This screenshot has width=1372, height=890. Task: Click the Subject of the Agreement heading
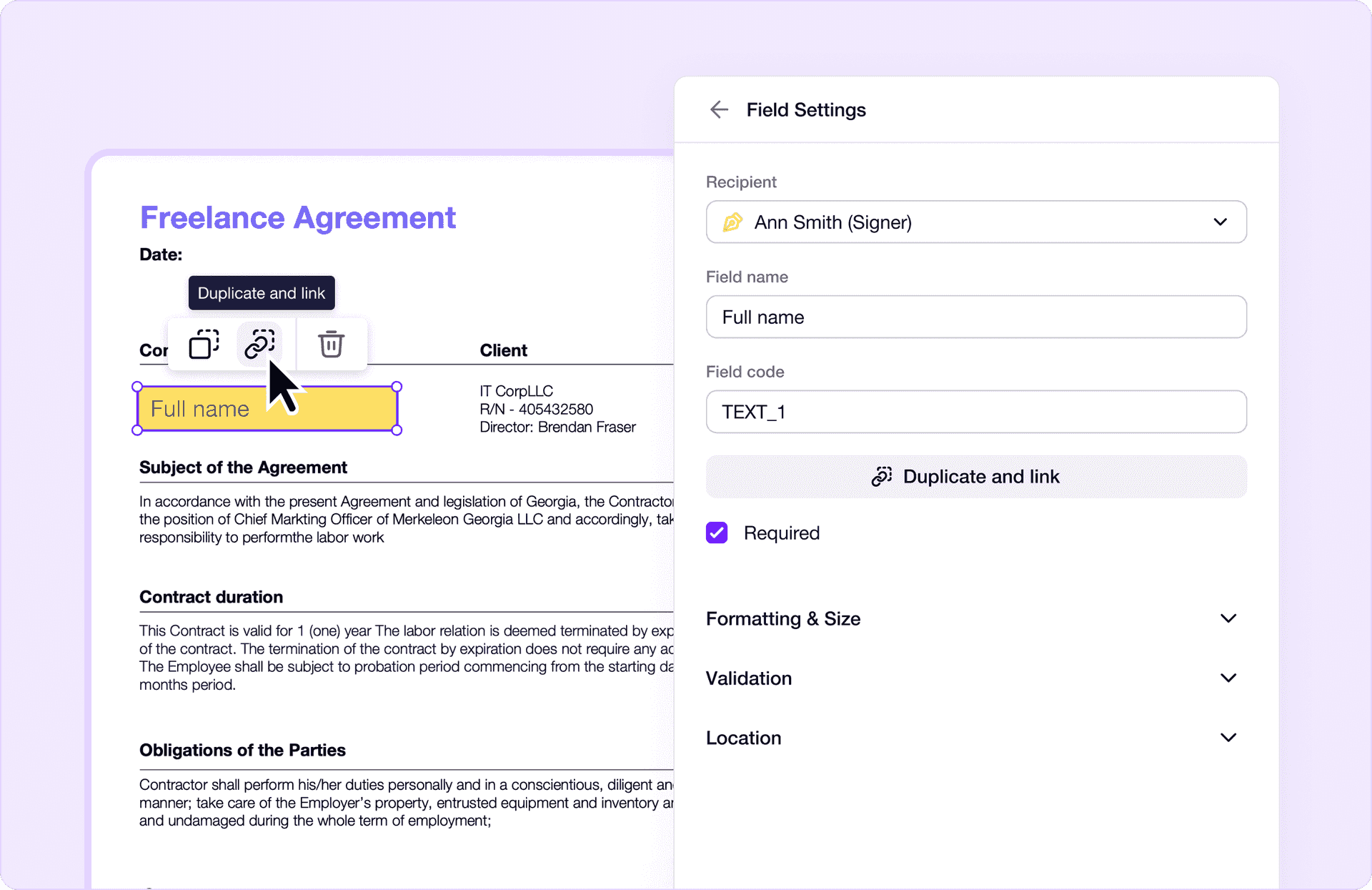pos(243,468)
